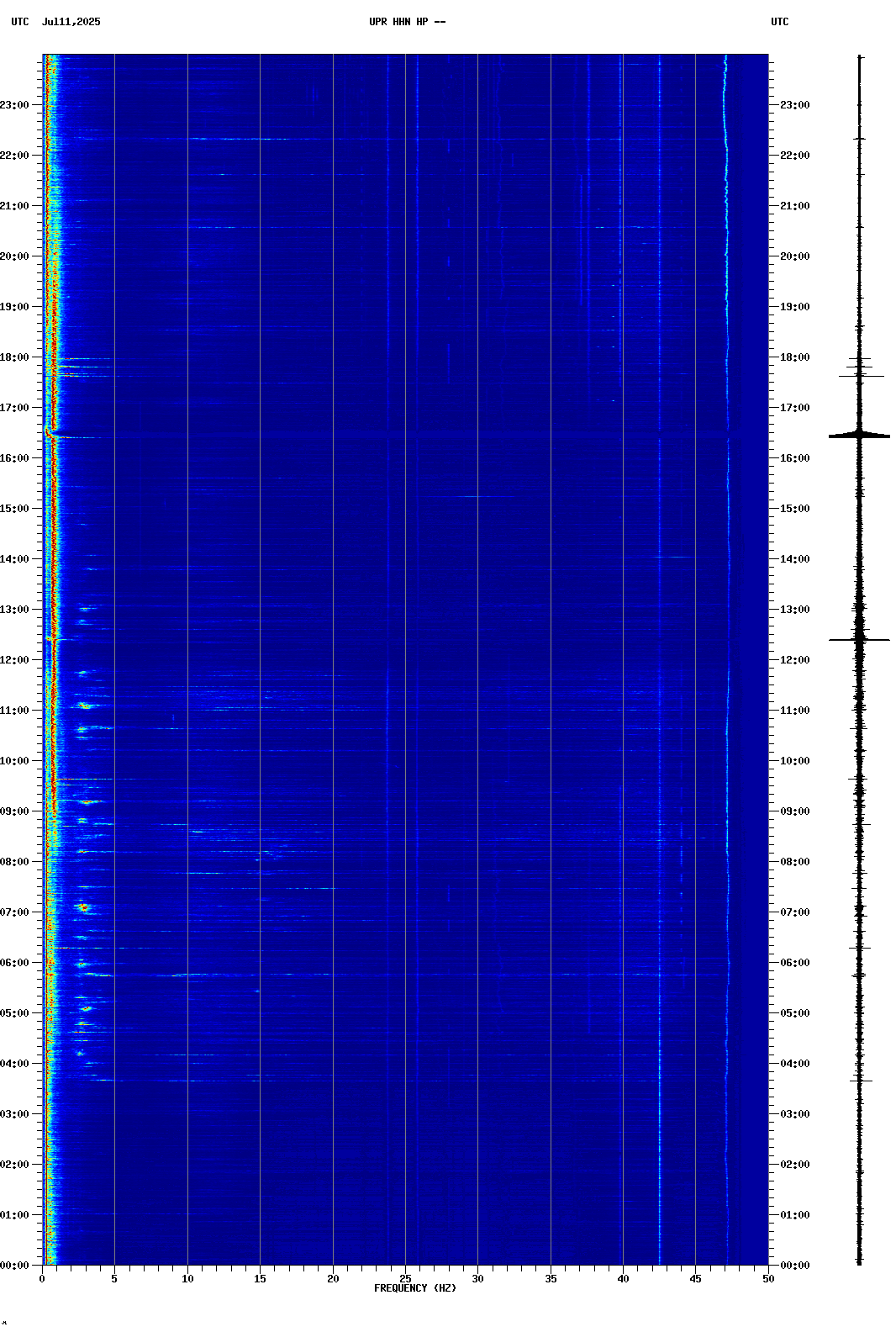Click the left axis 11:00 time label
Screen dimensions: 896x1332
(x=14, y=711)
